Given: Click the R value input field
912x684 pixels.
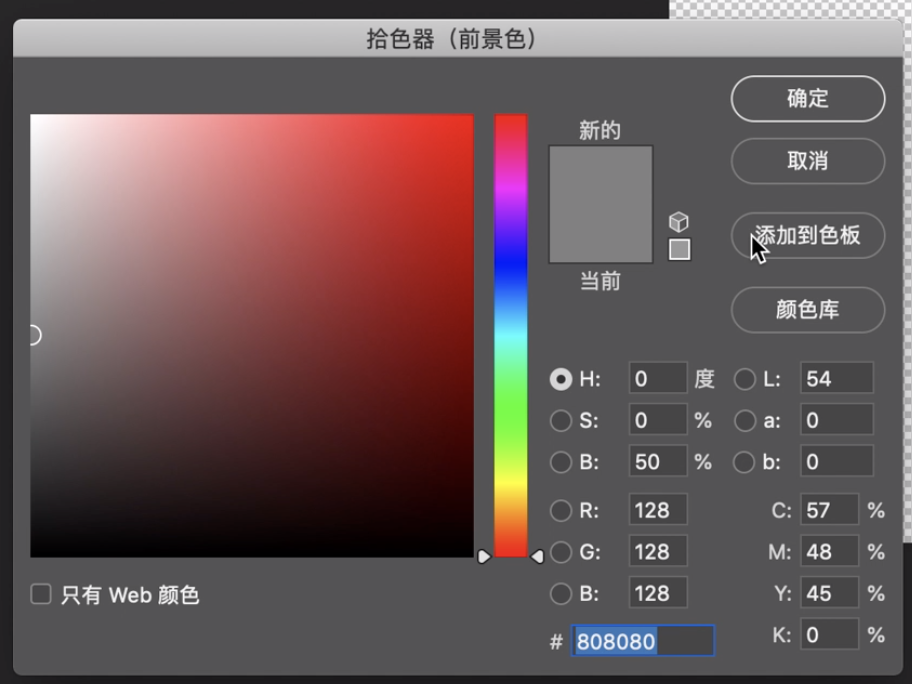Looking at the screenshot, I should 657,511.
